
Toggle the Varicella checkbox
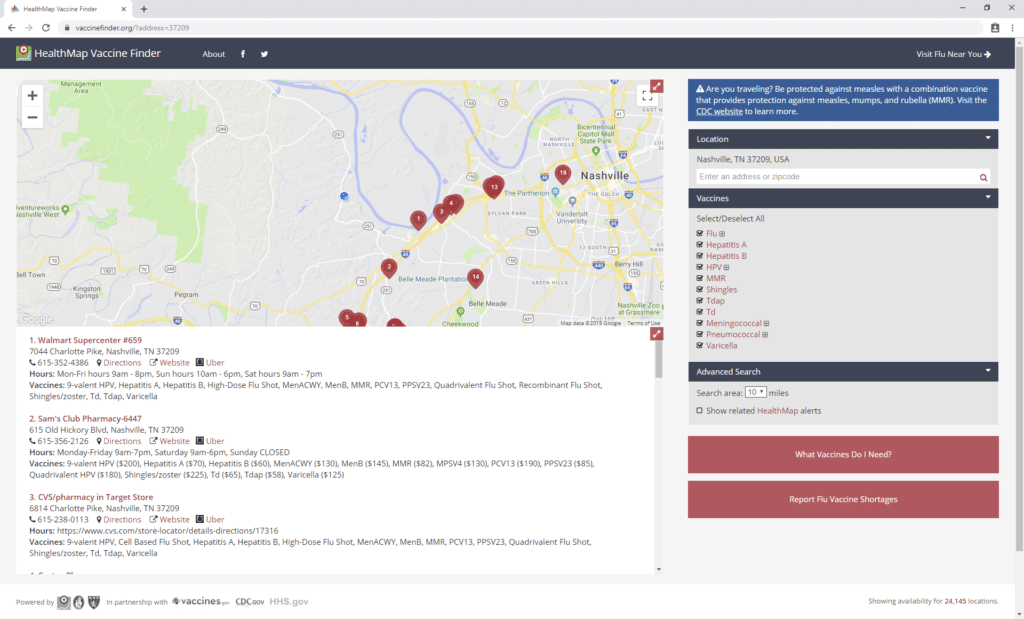[699, 345]
